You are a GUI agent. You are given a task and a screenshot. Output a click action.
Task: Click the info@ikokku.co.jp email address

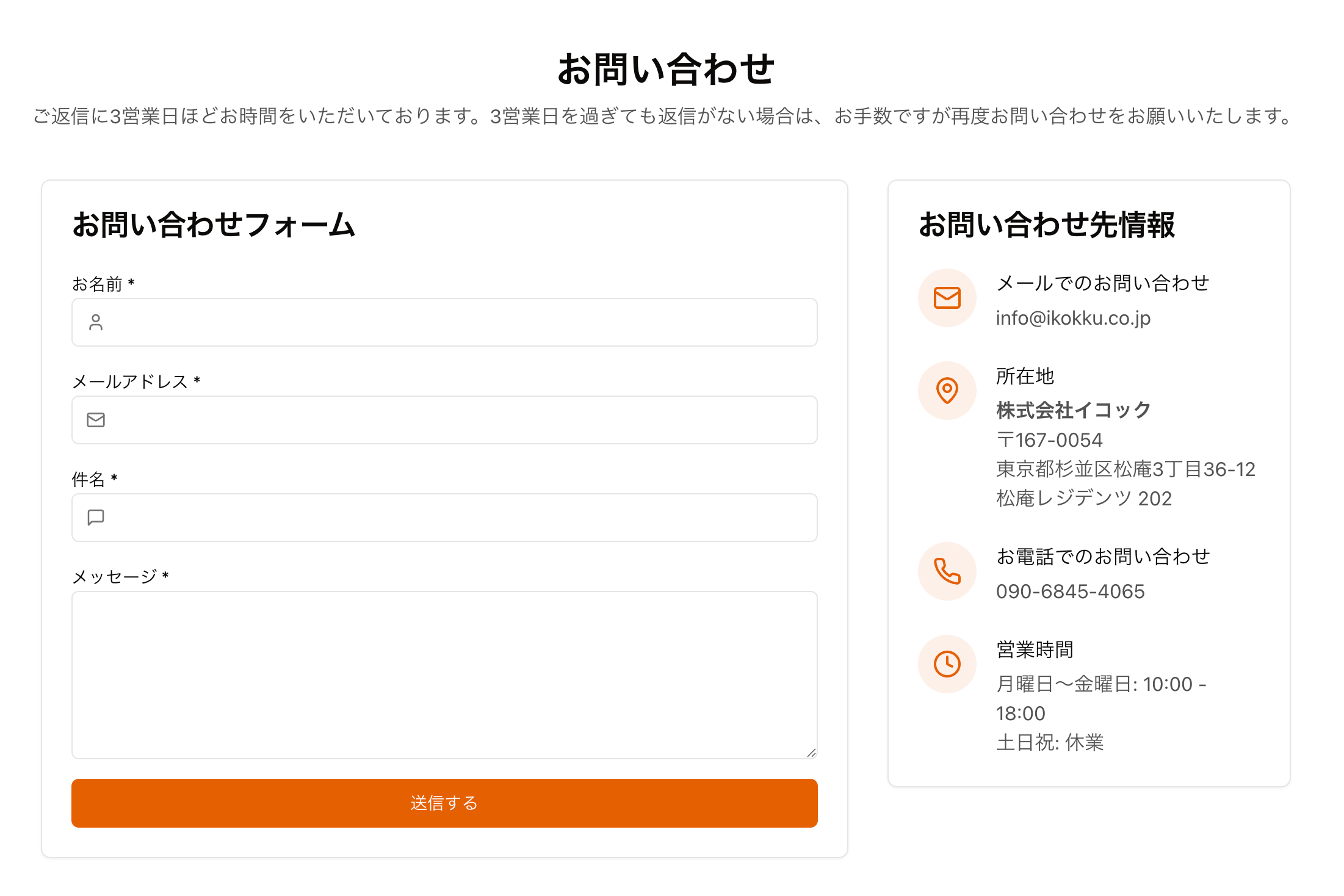[x=1073, y=318]
